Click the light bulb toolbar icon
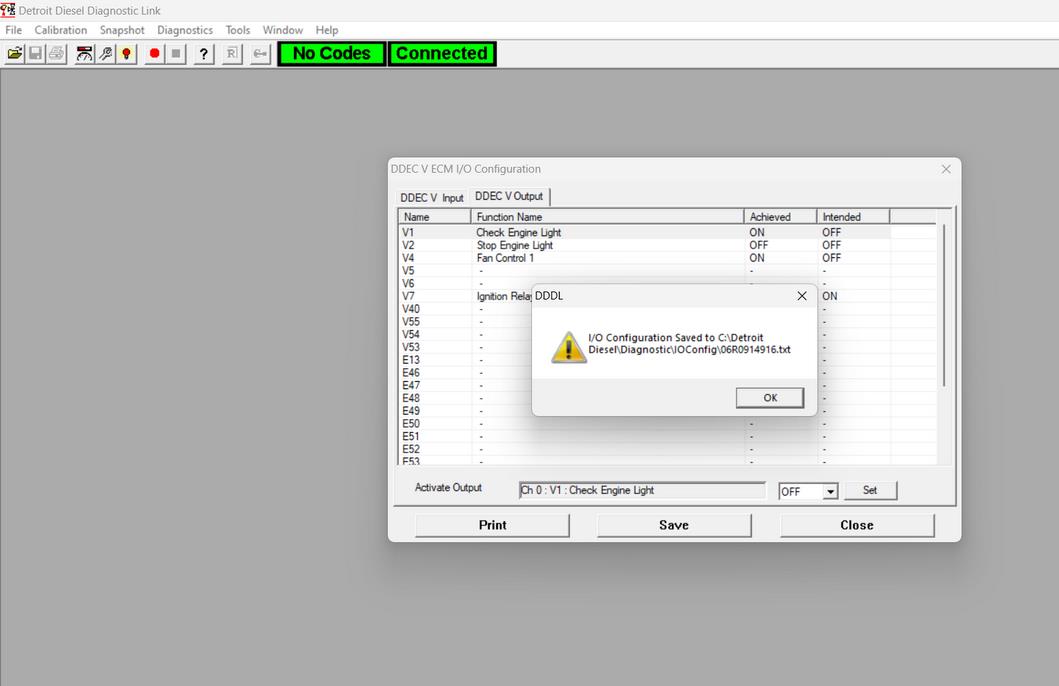 point(127,54)
